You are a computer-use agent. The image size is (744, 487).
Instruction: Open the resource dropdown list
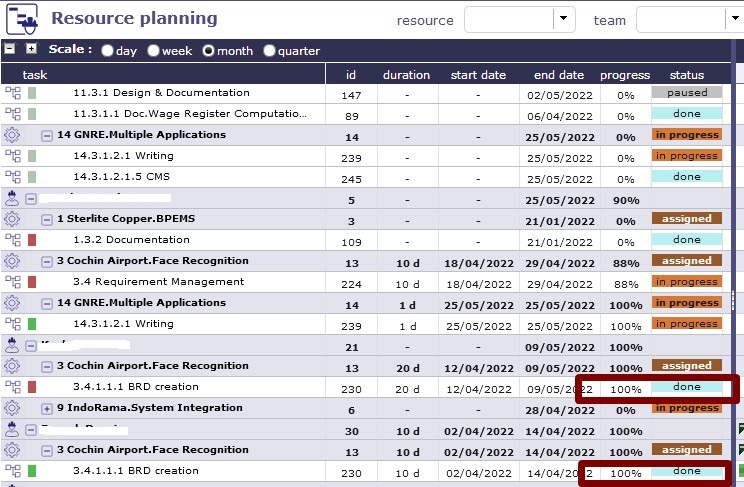click(565, 19)
